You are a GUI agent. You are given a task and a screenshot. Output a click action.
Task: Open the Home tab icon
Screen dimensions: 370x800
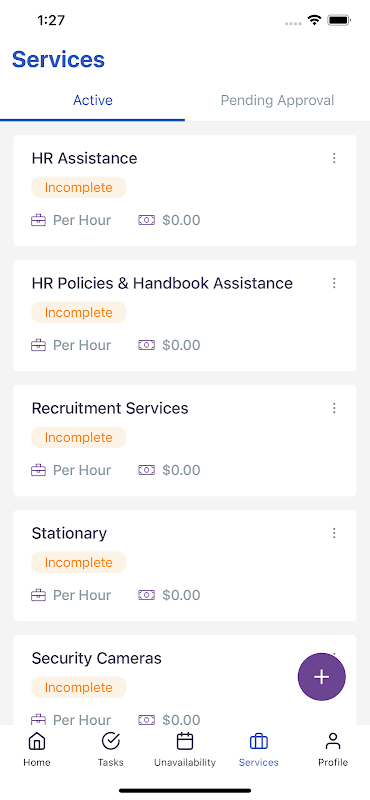click(36, 741)
